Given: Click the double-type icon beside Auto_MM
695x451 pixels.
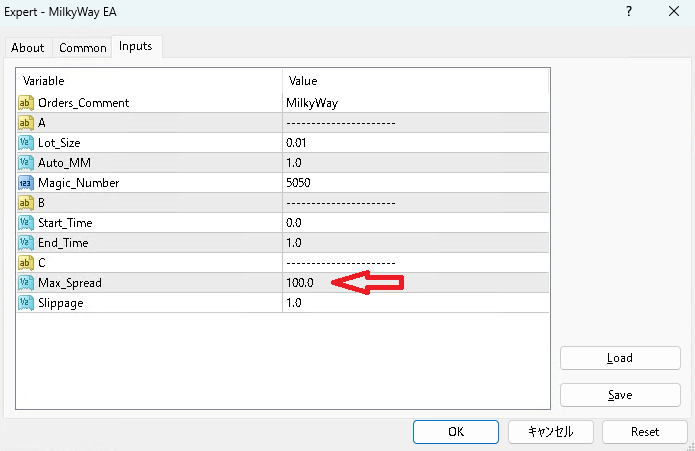Looking at the screenshot, I should pos(26,163).
